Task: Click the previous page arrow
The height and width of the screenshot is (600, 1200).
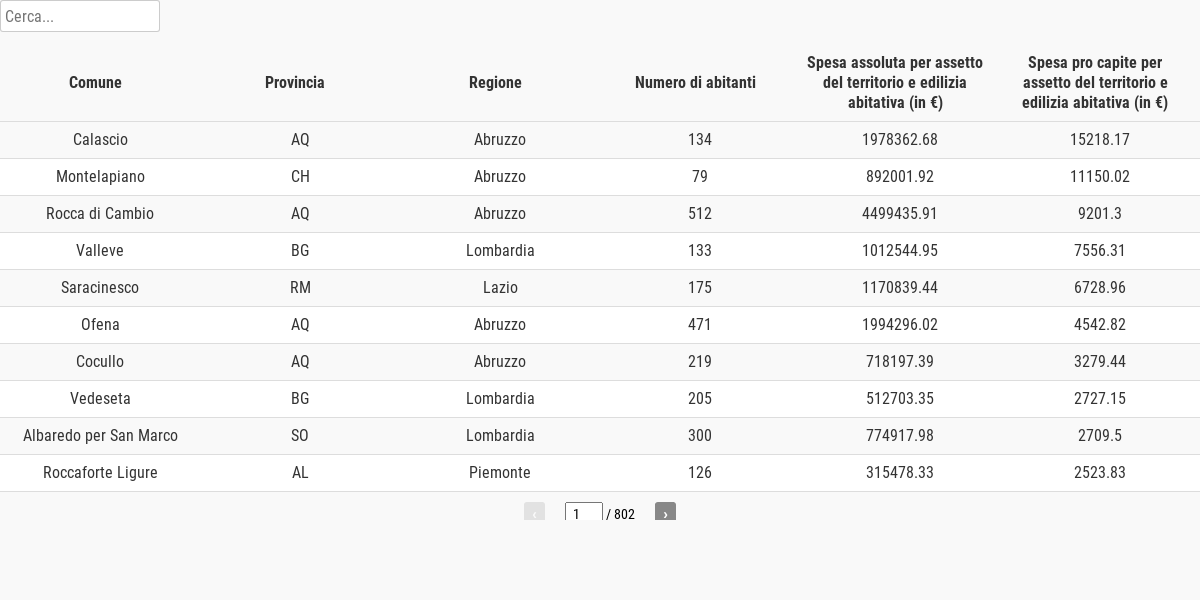Action: [534, 513]
